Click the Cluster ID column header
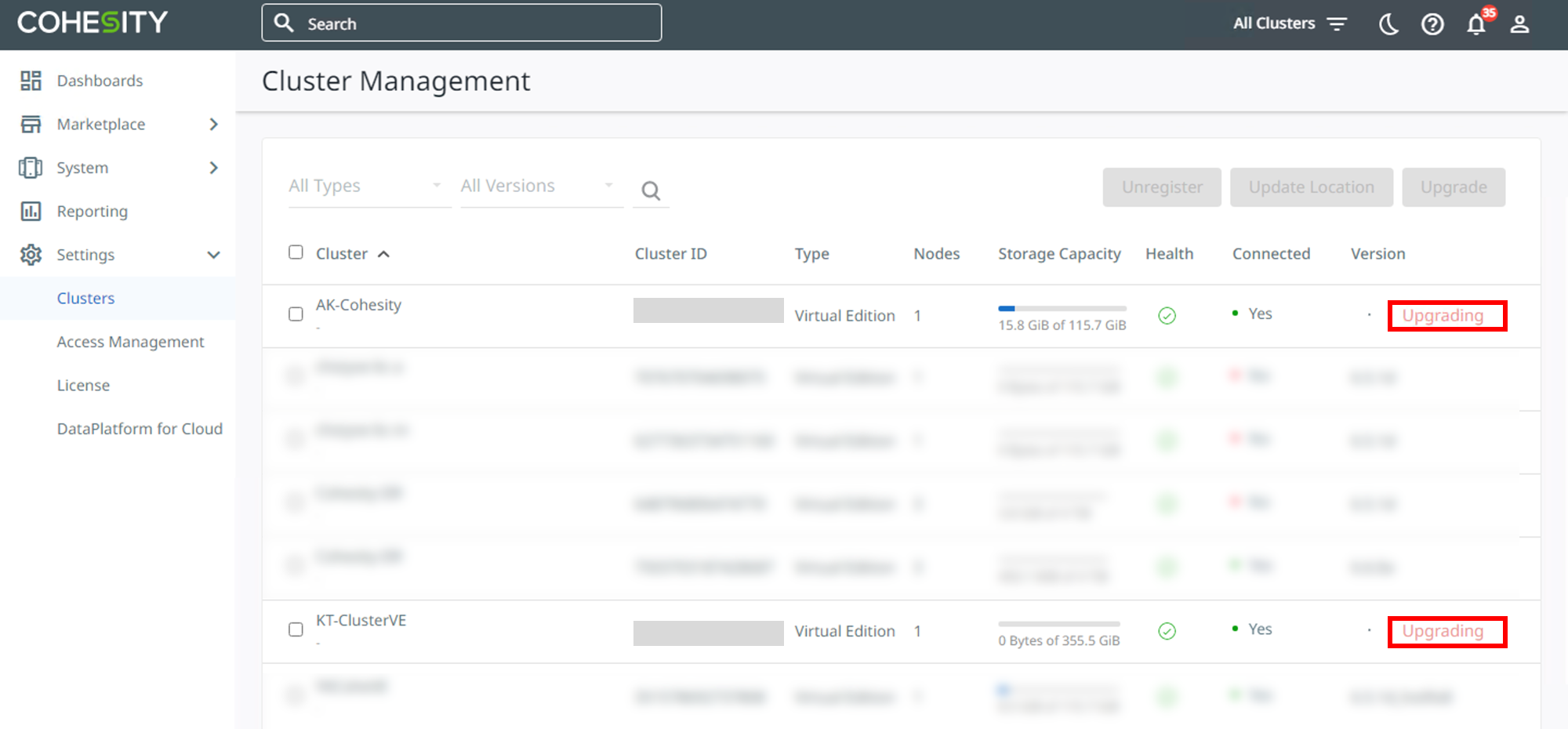Viewport: 1568px width, 729px height. click(671, 254)
